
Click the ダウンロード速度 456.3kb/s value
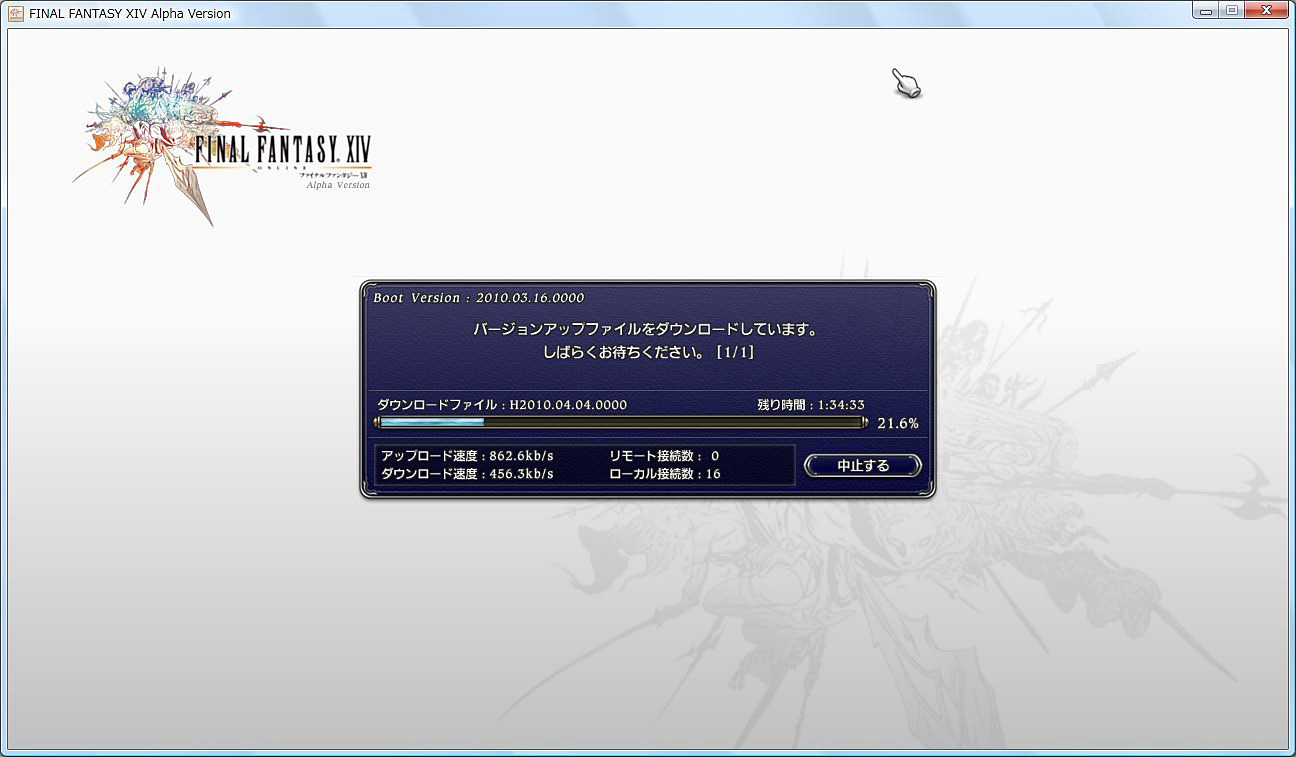pos(467,474)
